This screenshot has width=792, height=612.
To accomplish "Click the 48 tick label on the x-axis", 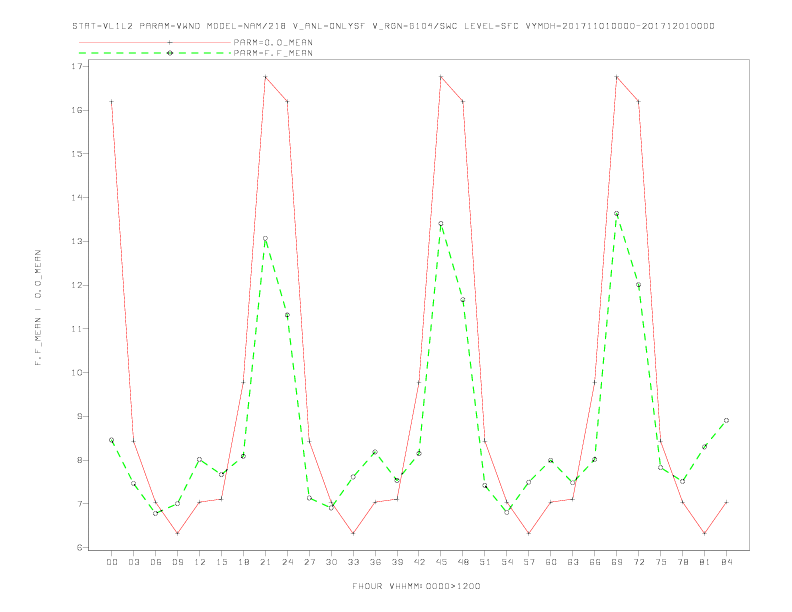I will [463, 562].
